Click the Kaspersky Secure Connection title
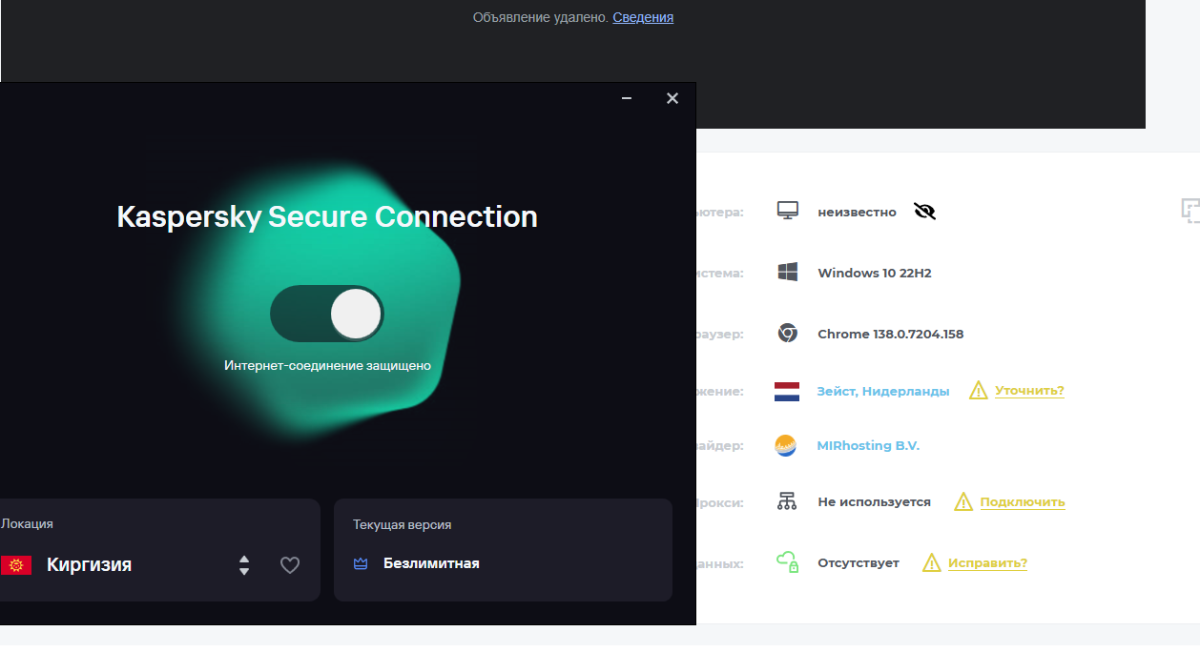This screenshot has width=1200, height=652. [x=327, y=217]
